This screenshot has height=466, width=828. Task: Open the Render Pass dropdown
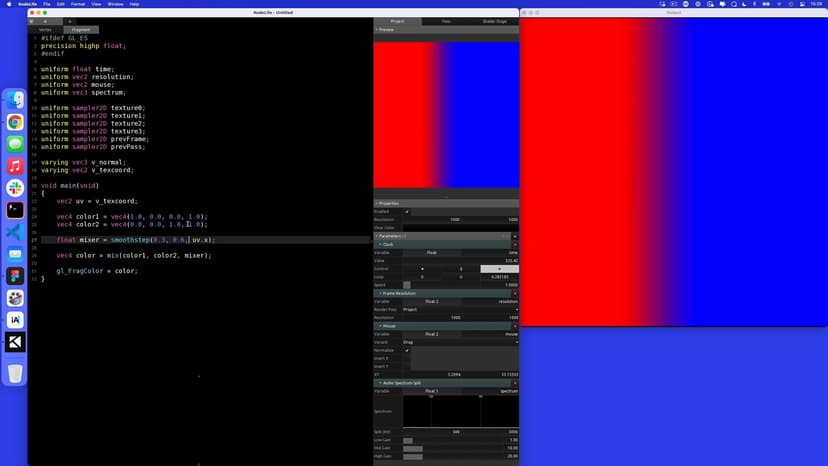click(460, 309)
